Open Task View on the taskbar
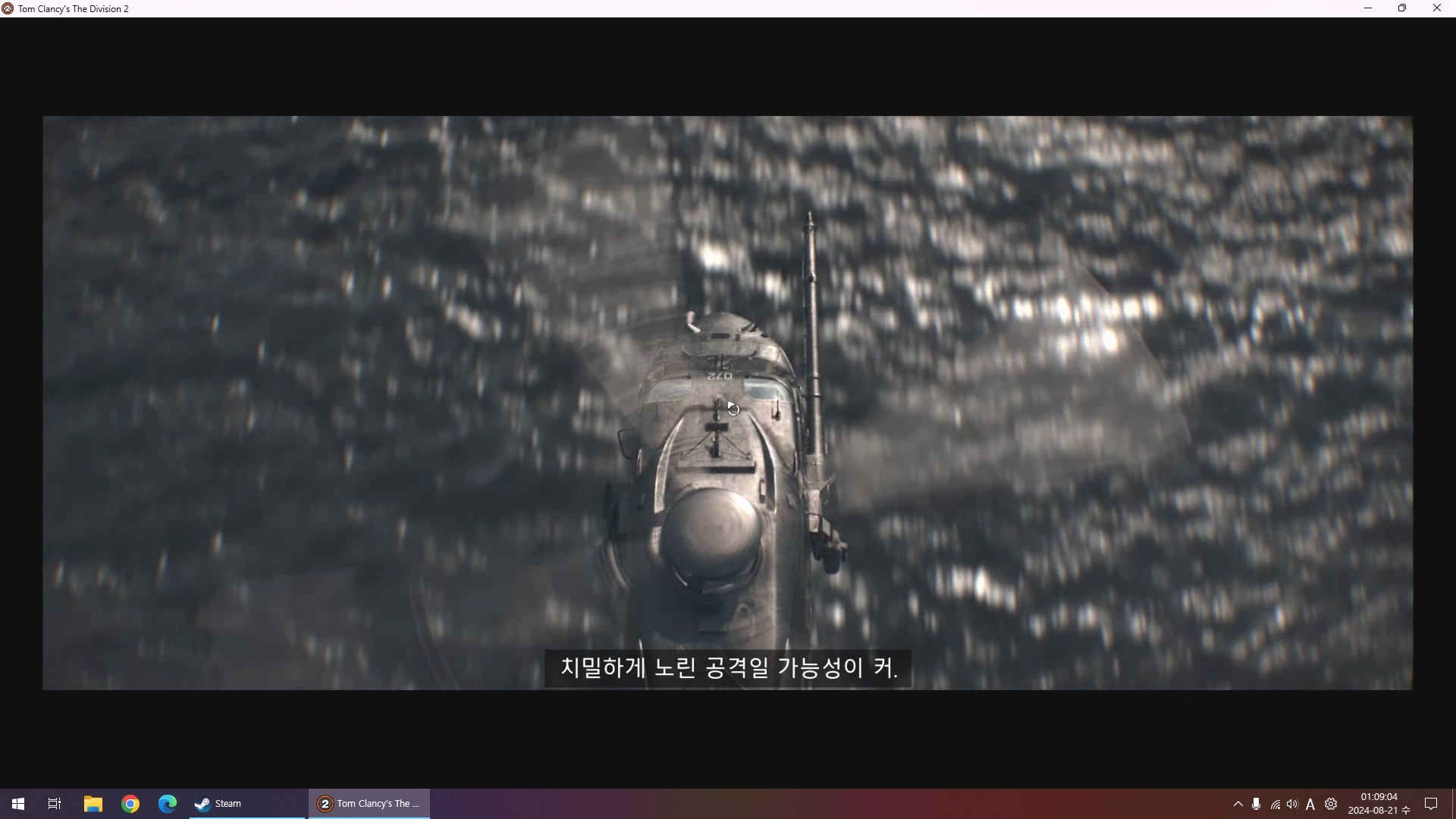1456x819 pixels. [x=55, y=804]
